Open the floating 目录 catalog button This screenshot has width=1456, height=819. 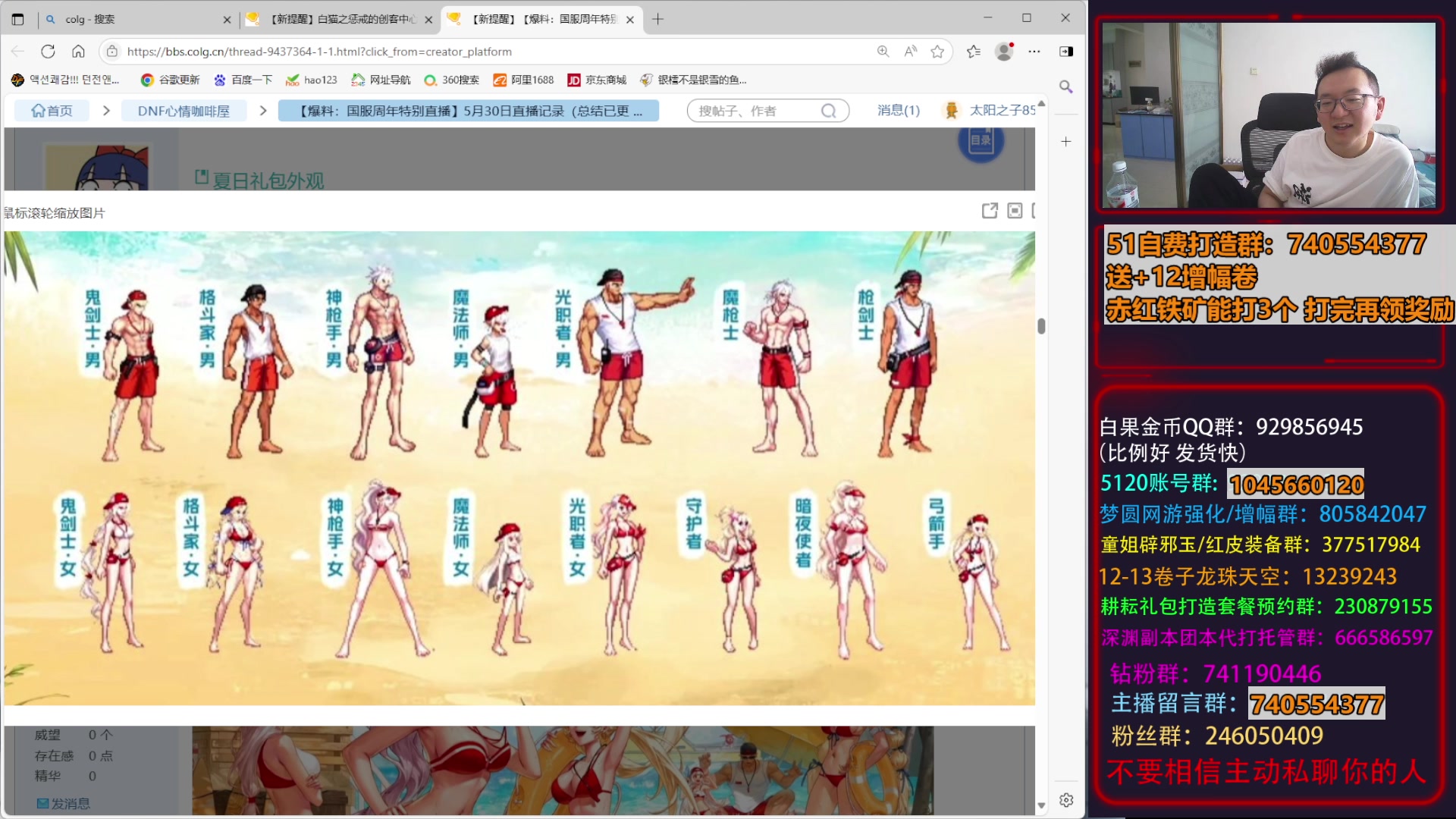click(x=981, y=142)
